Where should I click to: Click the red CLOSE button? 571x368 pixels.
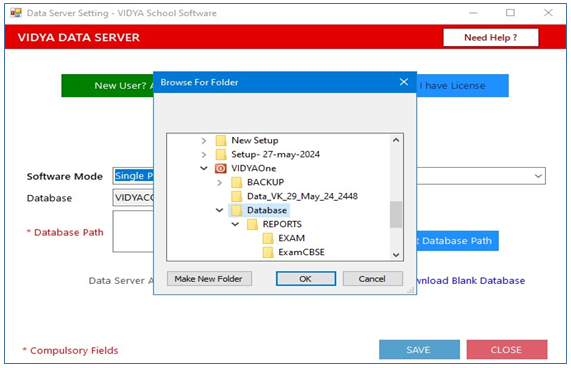click(507, 350)
